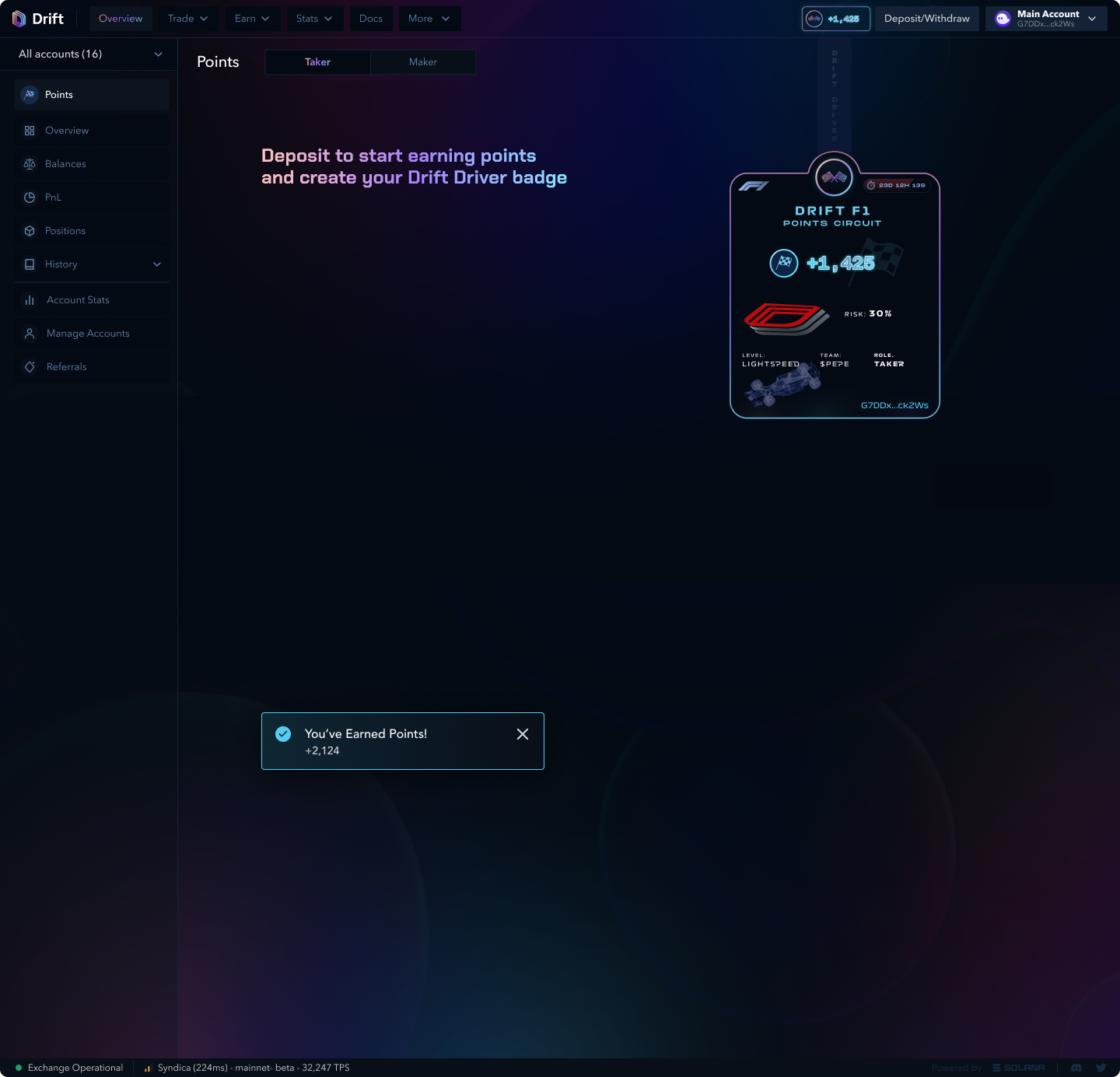Click the Solana logo in footer
Screen dimensions: 1120x1077
tap(1019, 1068)
